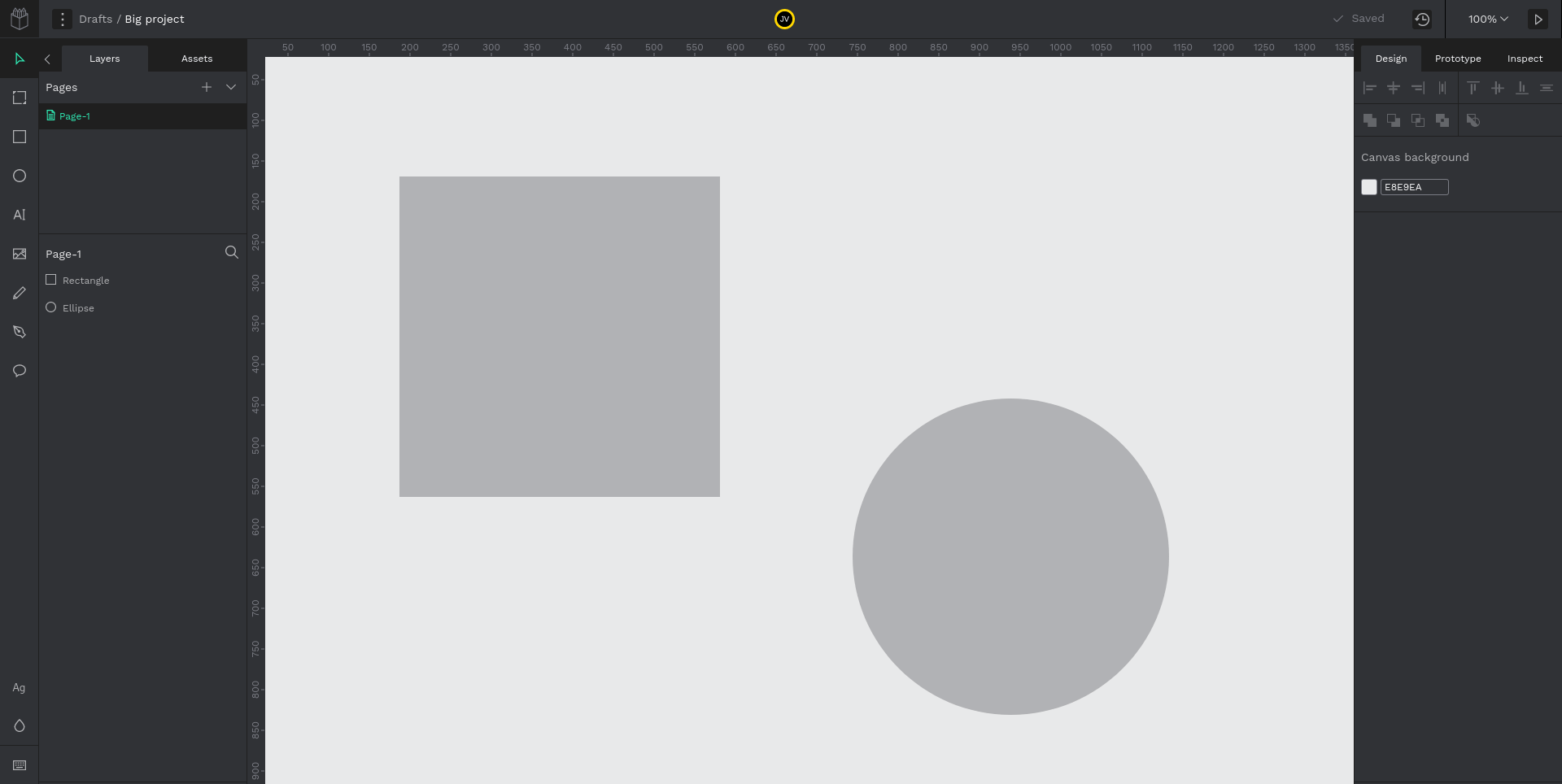The image size is (1562, 784).
Task: Collapse the Pages section chevron
Action: tap(231, 87)
